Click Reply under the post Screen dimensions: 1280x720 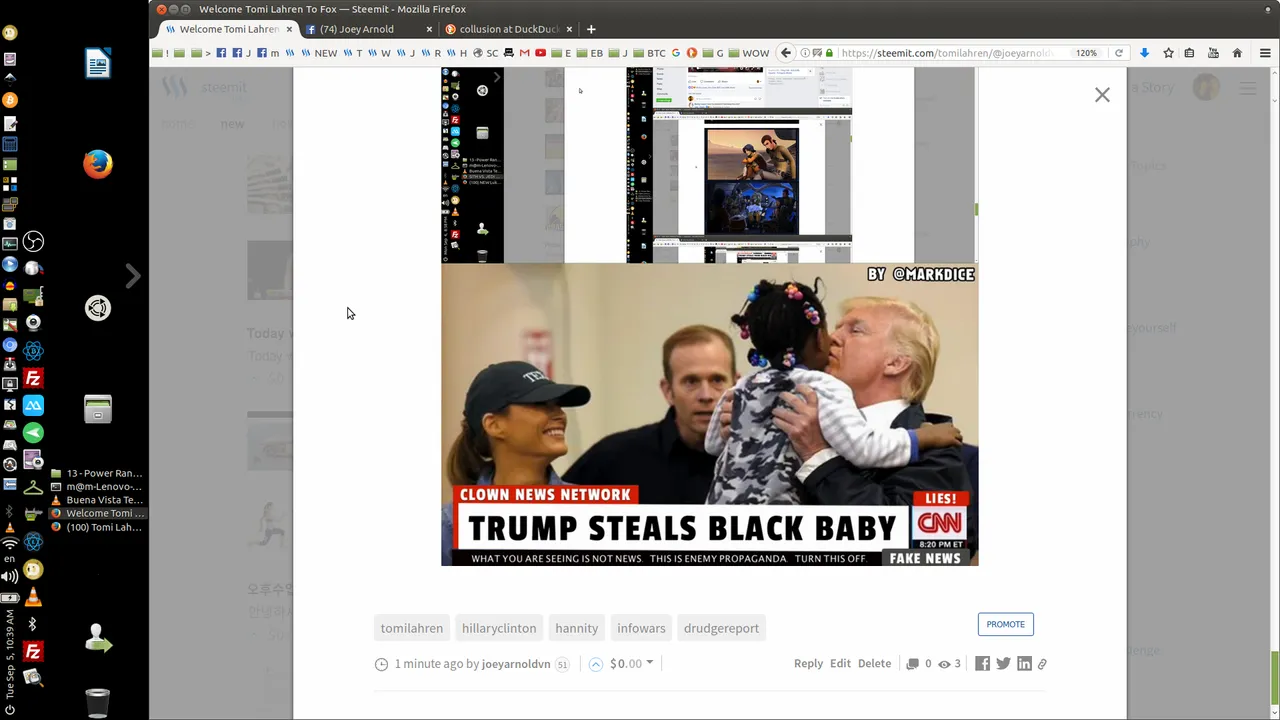(x=808, y=663)
